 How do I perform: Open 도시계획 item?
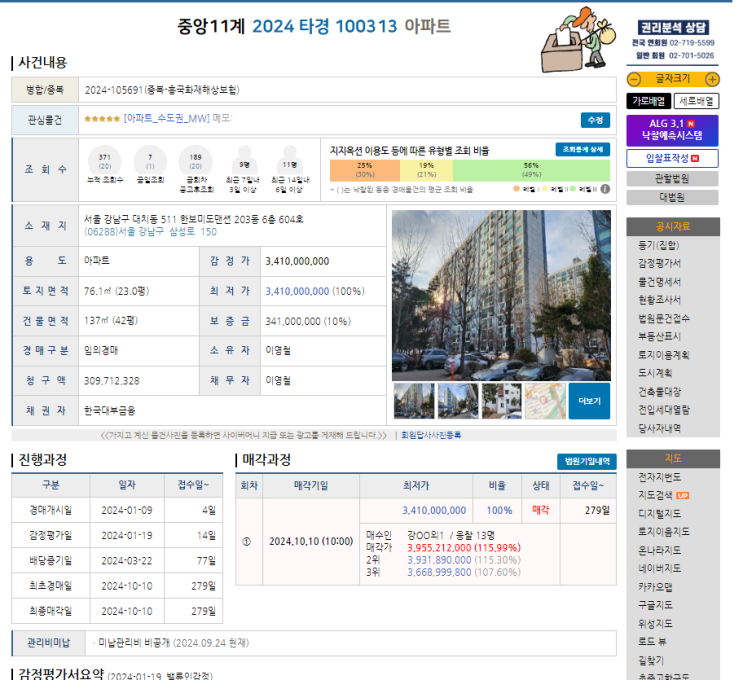click(655, 373)
